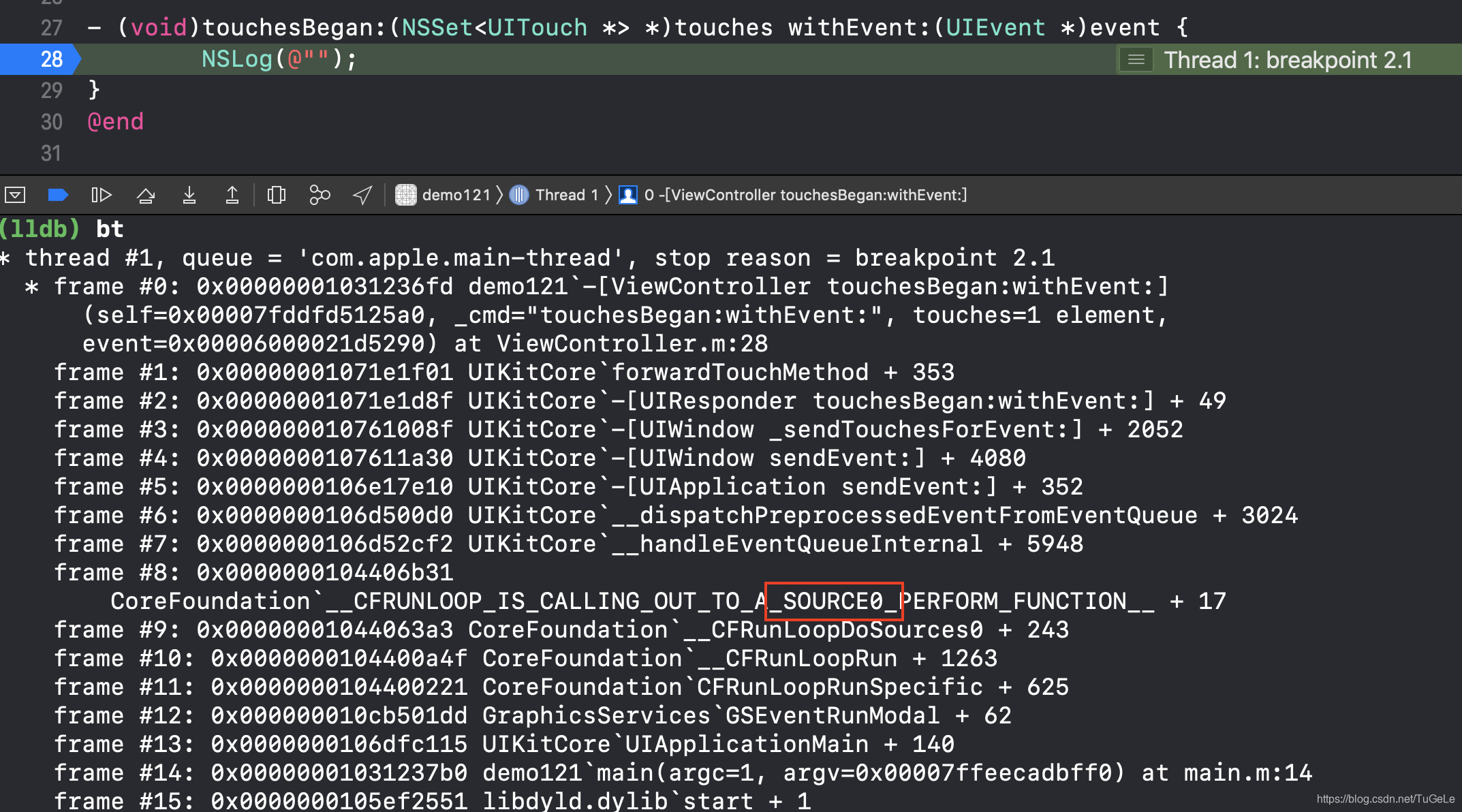Viewport: 1462px width, 812px height.
Task: Click frame #4 UIWindow sendEvent line
Action: point(540,458)
